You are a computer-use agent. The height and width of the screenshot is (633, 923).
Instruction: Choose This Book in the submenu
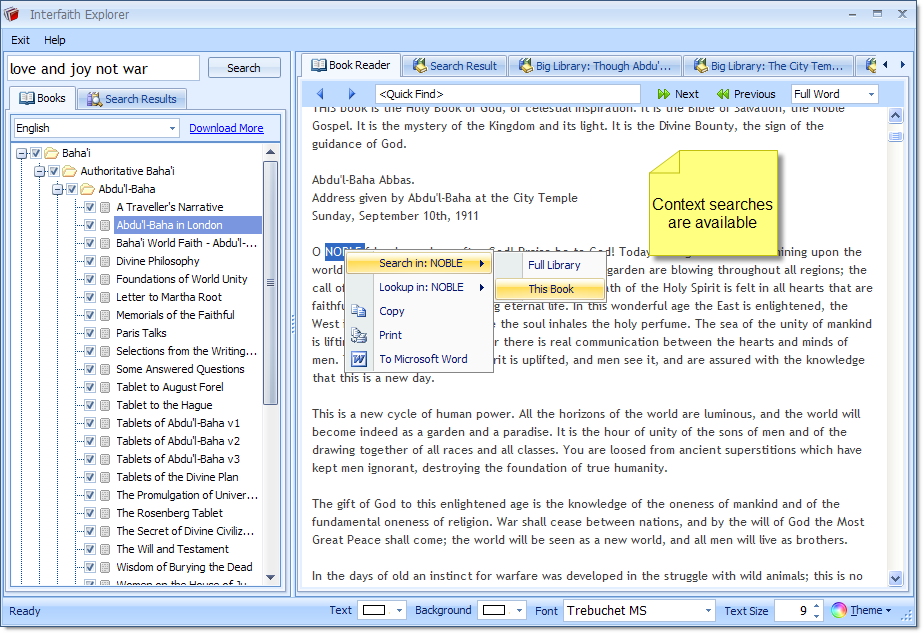(x=551, y=289)
